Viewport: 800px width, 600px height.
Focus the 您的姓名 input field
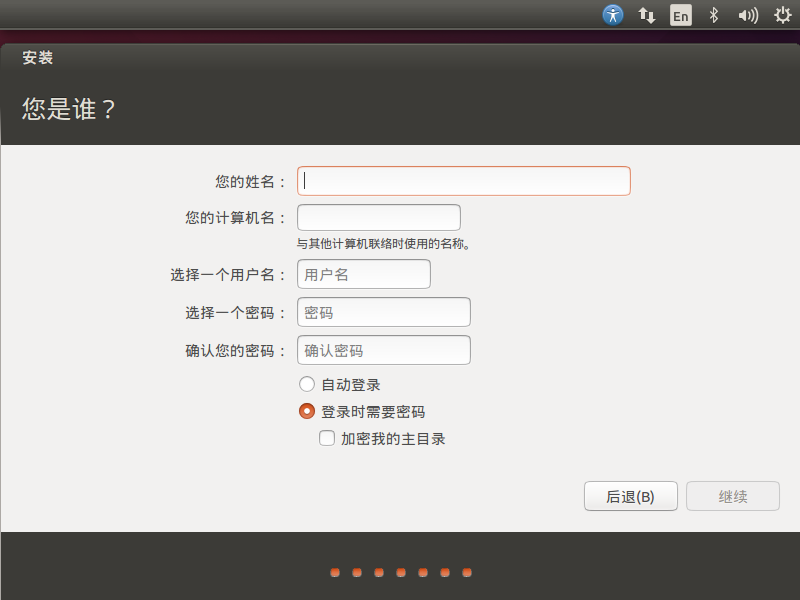pyautogui.click(x=464, y=181)
